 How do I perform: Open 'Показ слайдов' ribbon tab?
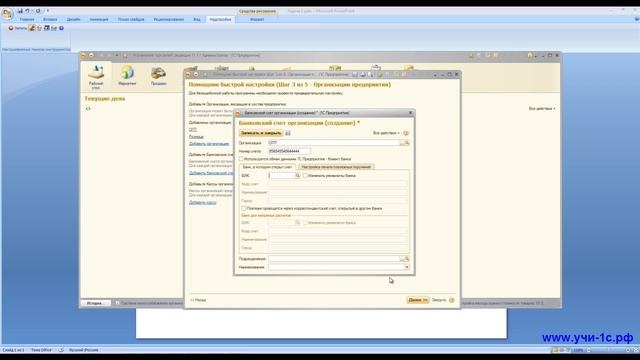(x=131, y=19)
